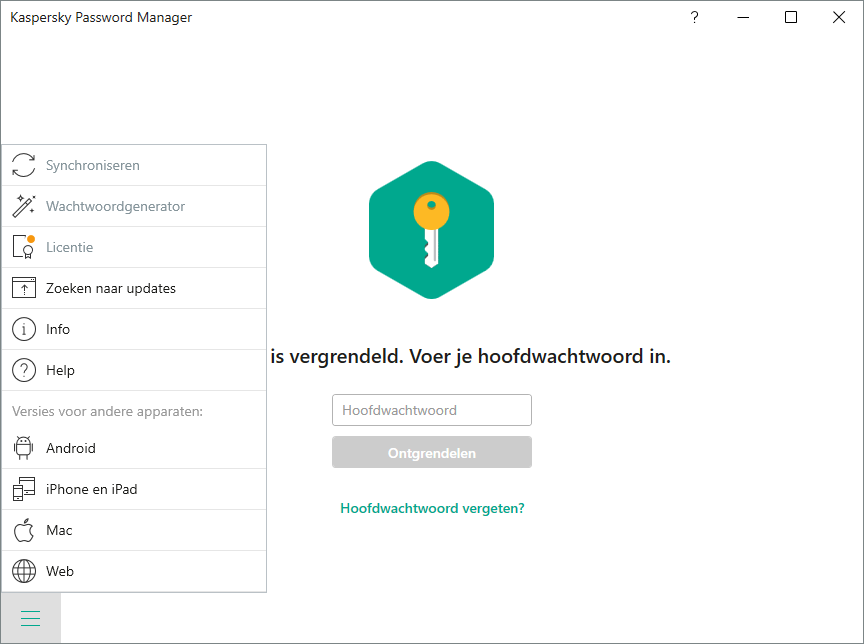Follow the Hoofdwachtwoord vergeten? link
864x644 pixels.
pyautogui.click(x=433, y=508)
